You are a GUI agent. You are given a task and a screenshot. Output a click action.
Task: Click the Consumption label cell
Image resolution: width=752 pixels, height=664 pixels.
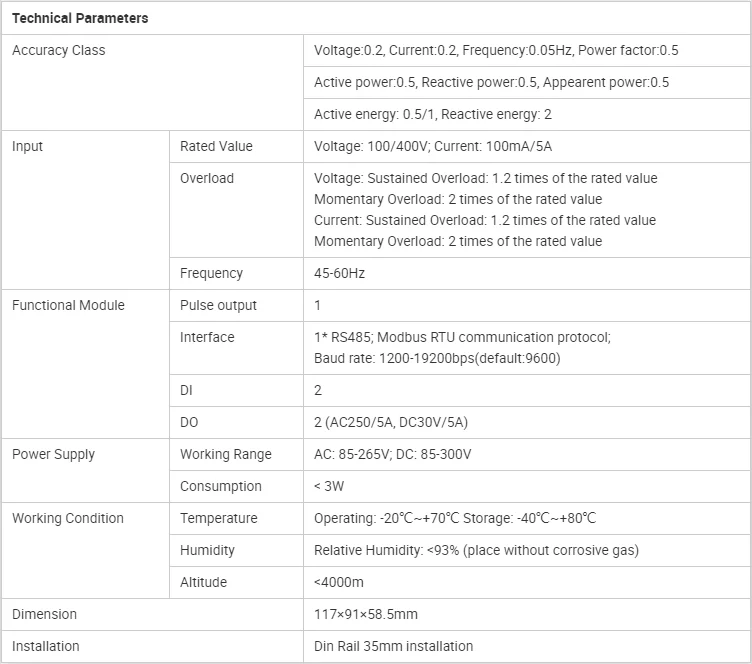pos(221,486)
